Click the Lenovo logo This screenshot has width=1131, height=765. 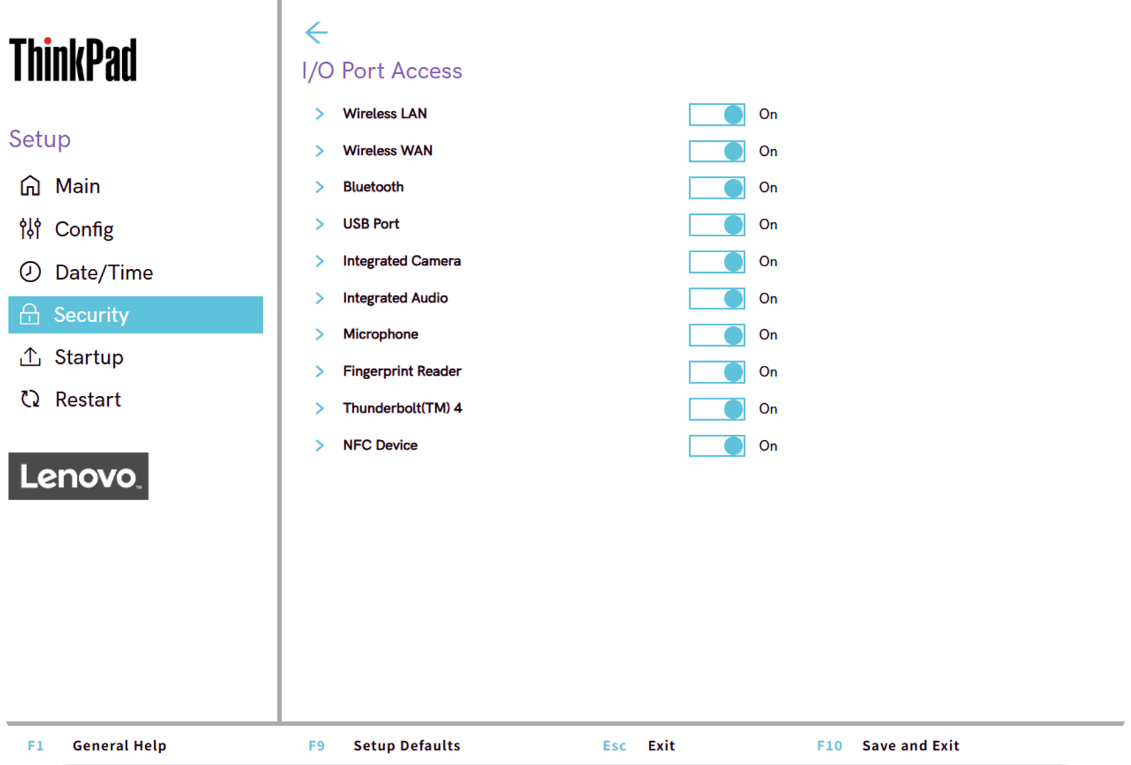pyautogui.click(x=79, y=476)
